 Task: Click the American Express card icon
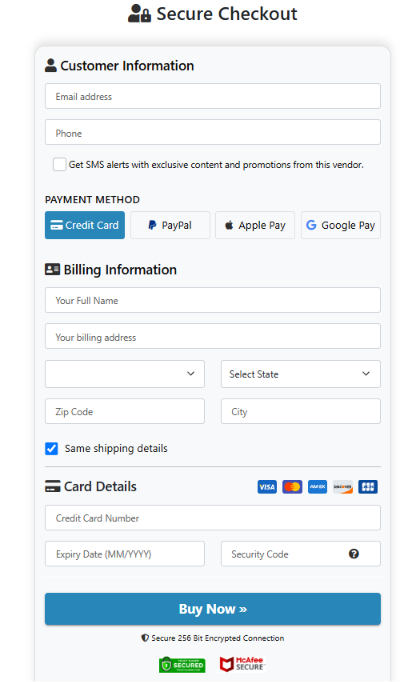317,487
